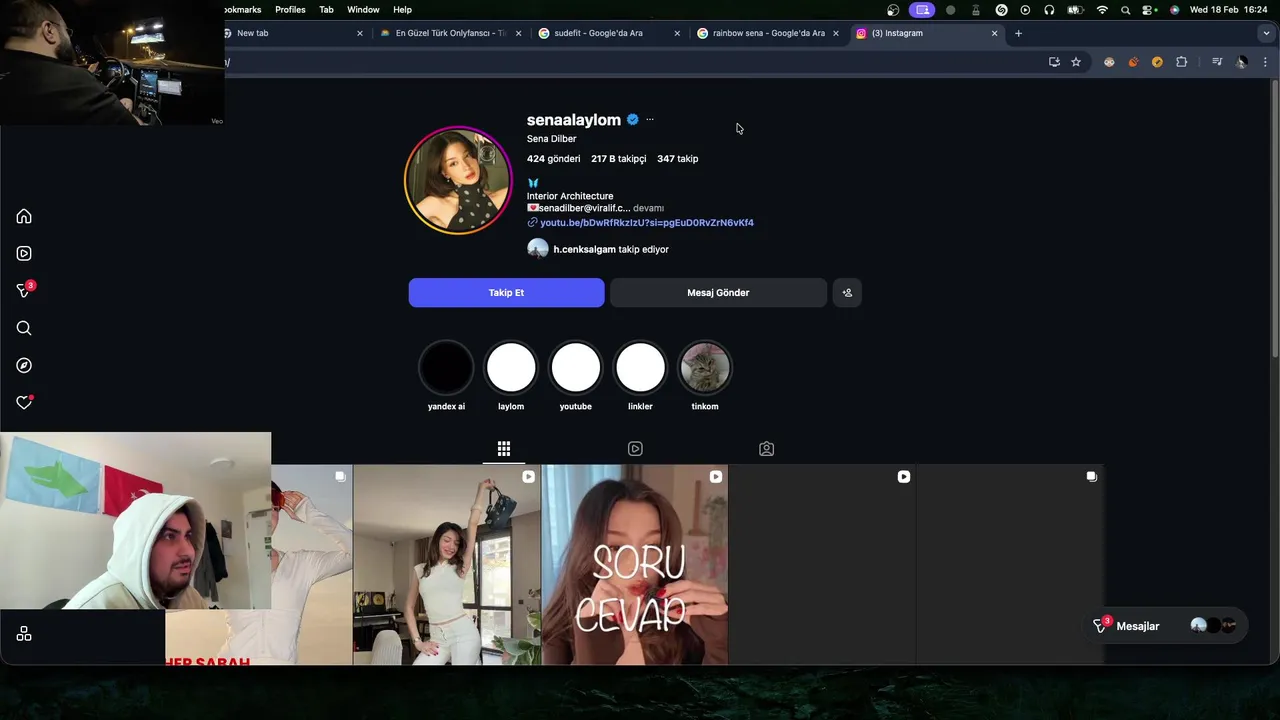Image resolution: width=1280 pixels, height=720 pixels.
Task: Switch to the profile Reels tab
Action: tap(635, 449)
